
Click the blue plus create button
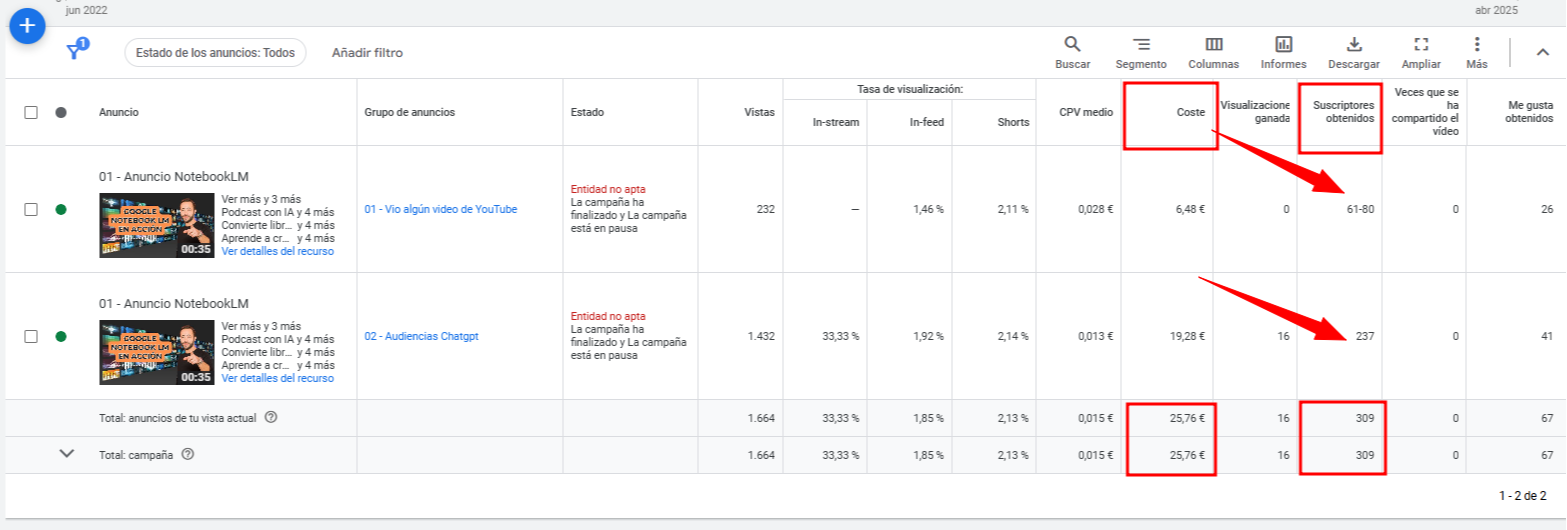coord(27,27)
